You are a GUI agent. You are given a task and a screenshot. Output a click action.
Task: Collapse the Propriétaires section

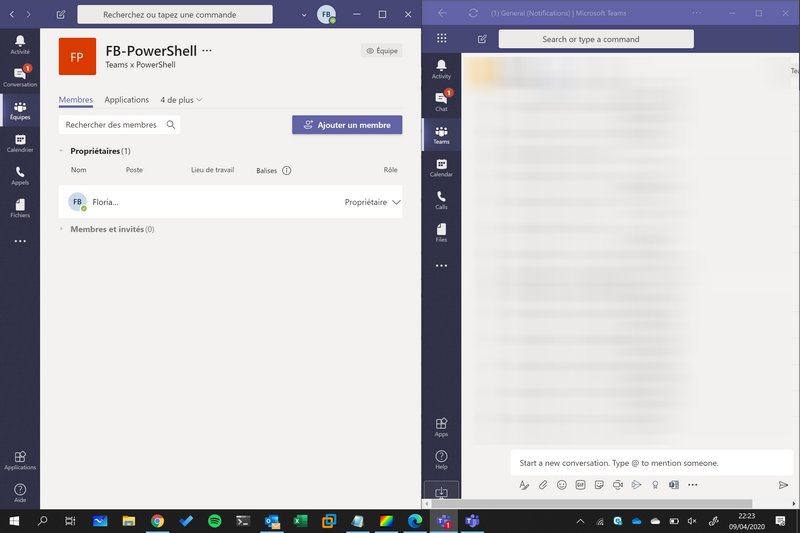(62, 151)
